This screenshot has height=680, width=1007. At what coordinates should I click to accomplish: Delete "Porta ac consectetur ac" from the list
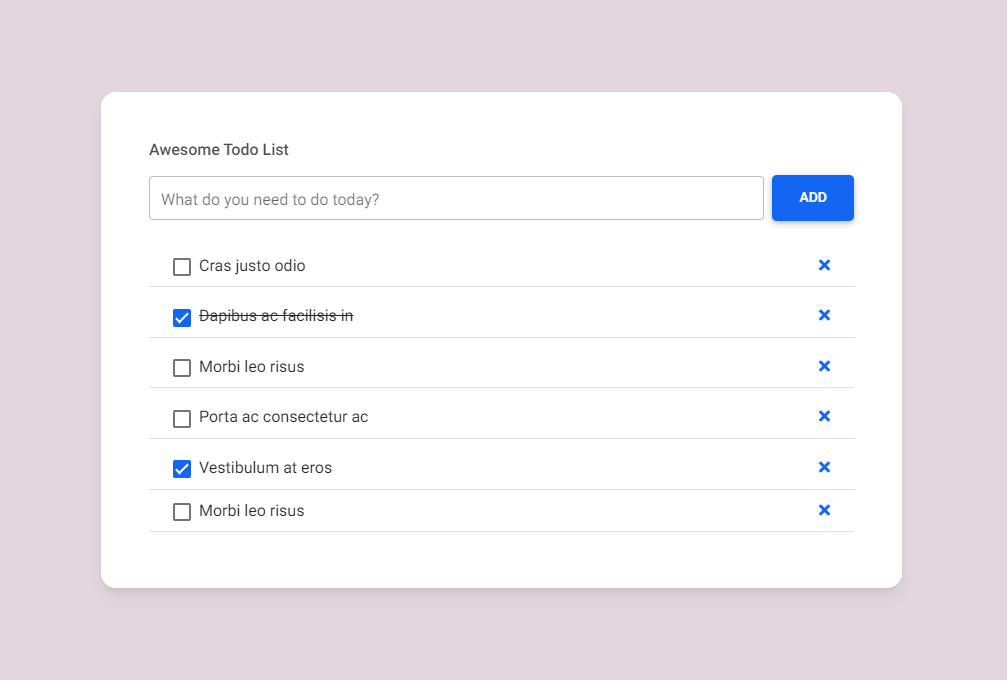824,416
